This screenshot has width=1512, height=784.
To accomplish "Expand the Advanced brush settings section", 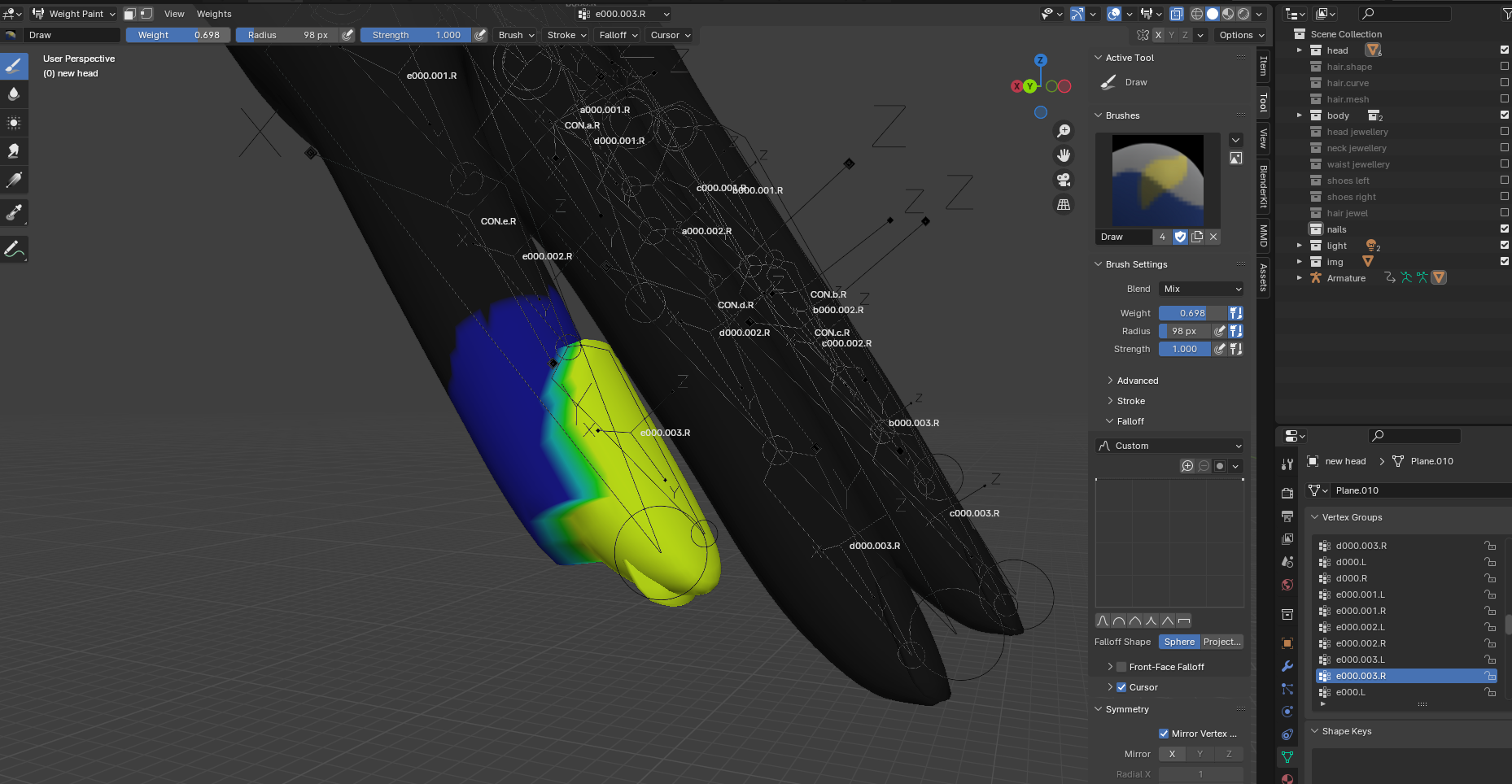I will (x=1137, y=381).
